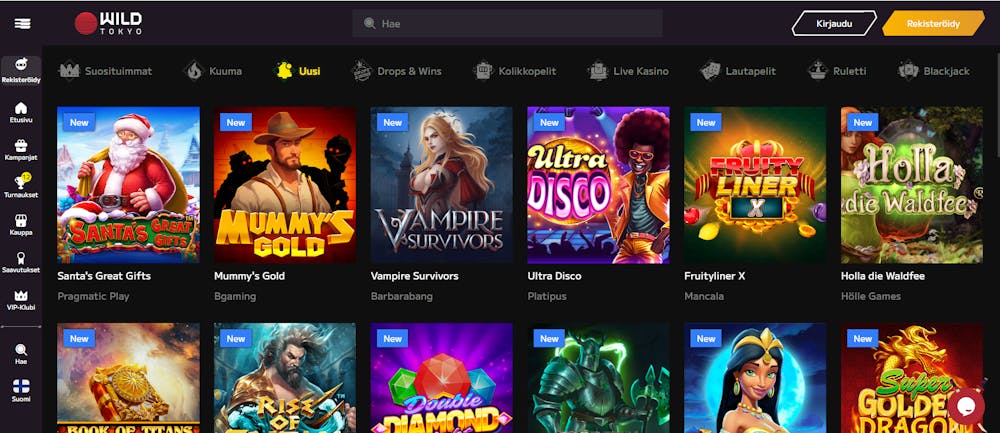Focus the Hae search field
This screenshot has width=1000, height=433.
tap(507, 24)
